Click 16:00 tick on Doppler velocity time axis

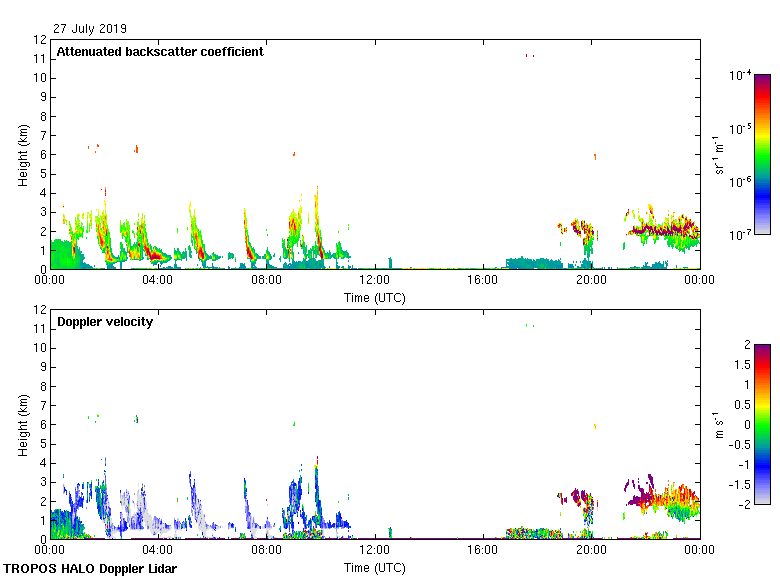point(483,551)
